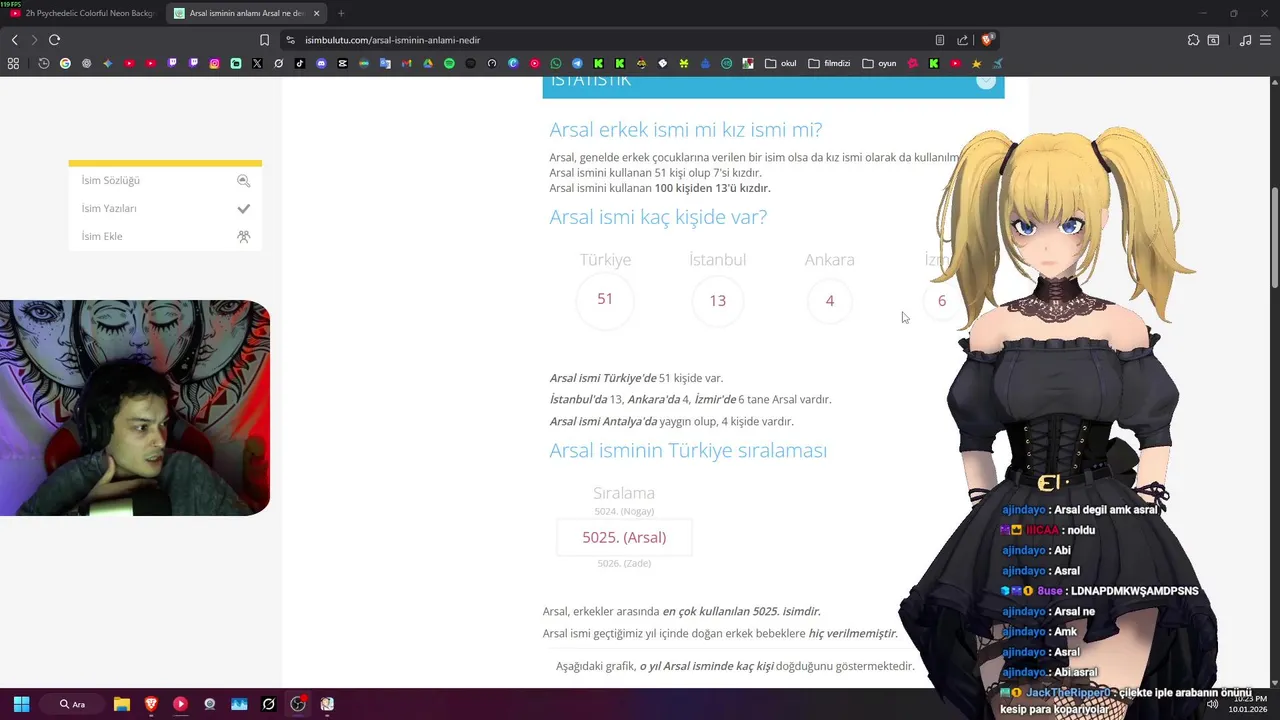Image resolution: width=1280 pixels, height=720 pixels.
Task: Open the Google Drive bookmark
Action: [428, 63]
